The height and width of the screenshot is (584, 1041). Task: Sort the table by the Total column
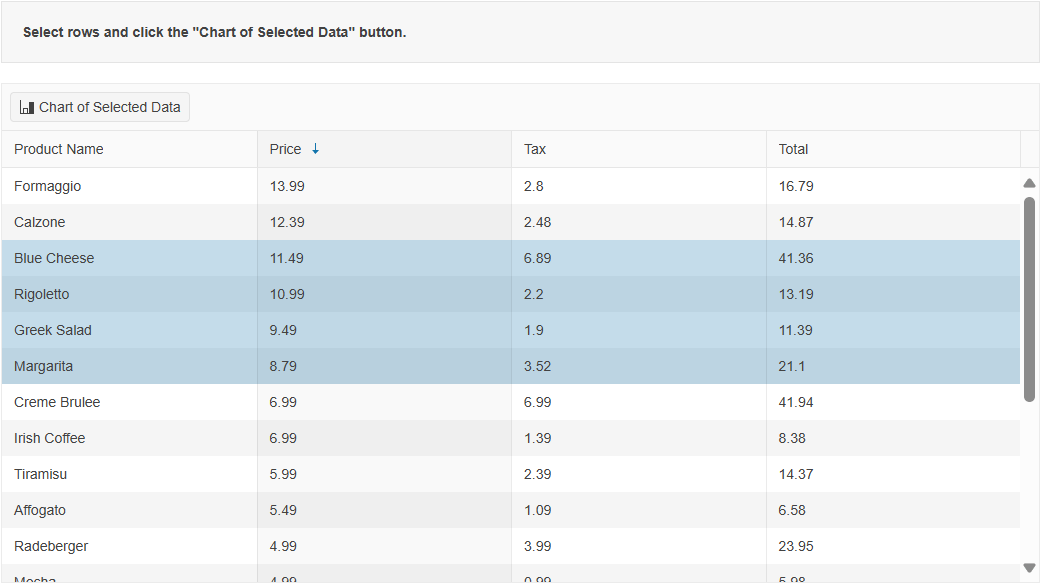coord(792,148)
